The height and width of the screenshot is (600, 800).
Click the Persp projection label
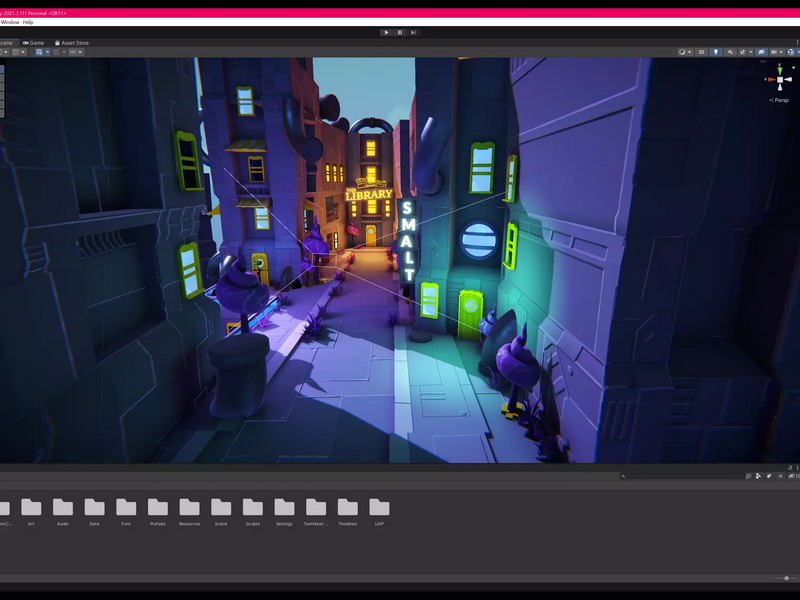click(782, 100)
